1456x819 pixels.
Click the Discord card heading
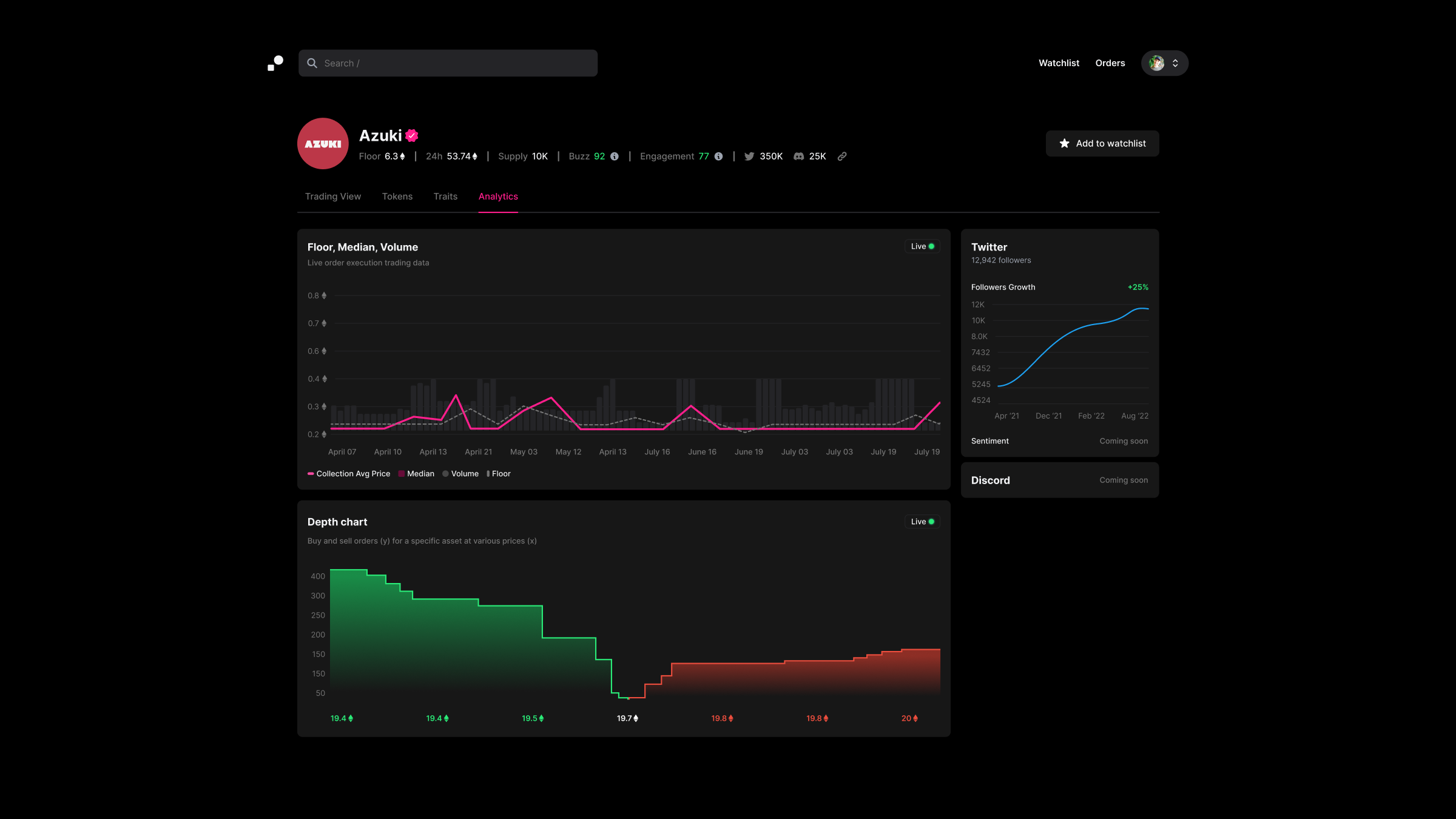pyautogui.click(x=990, y=480)
